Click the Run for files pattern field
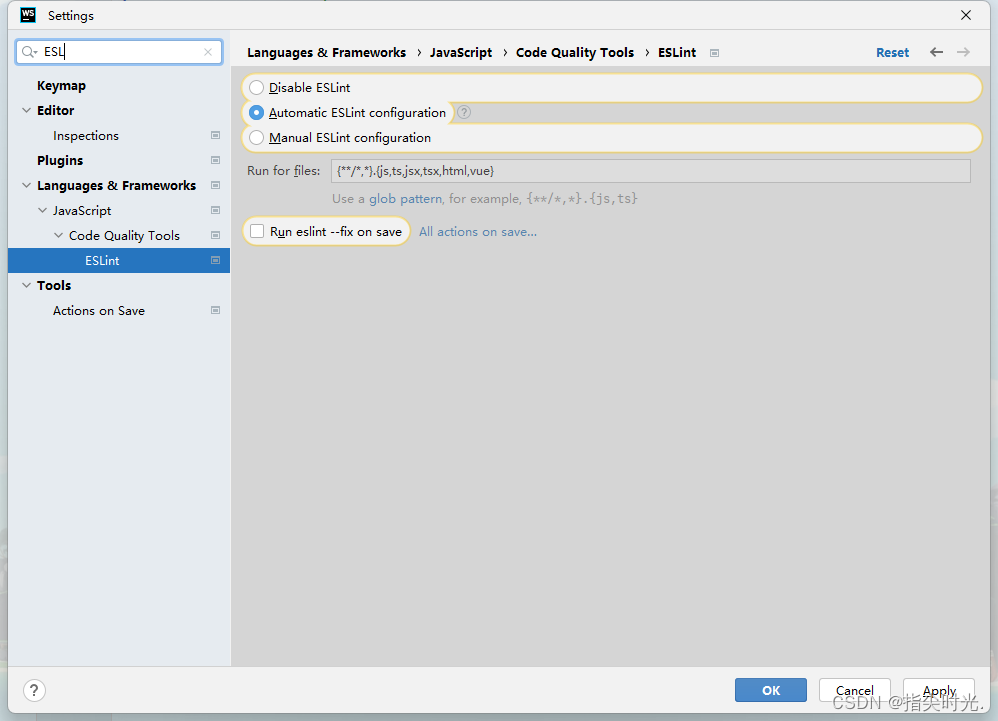 pos(650,171)
